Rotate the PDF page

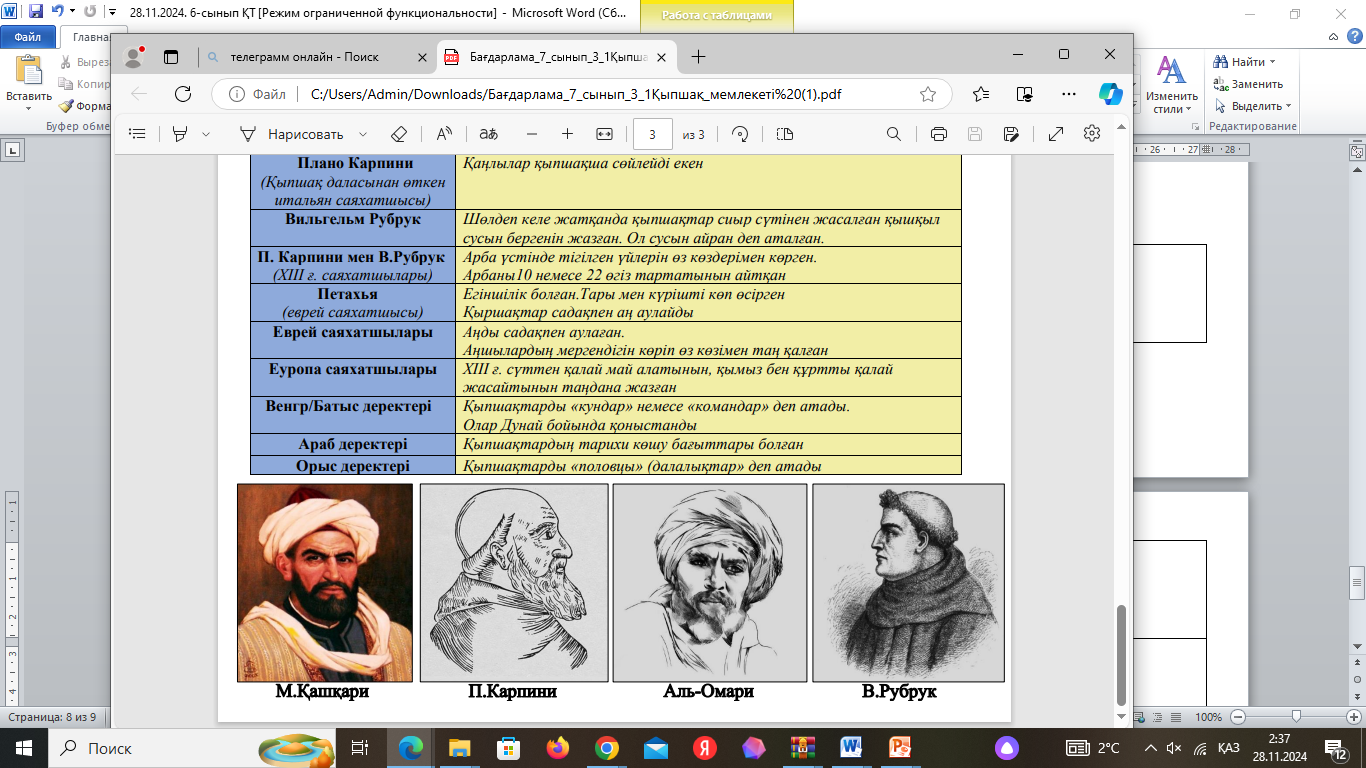coord(740,134)
